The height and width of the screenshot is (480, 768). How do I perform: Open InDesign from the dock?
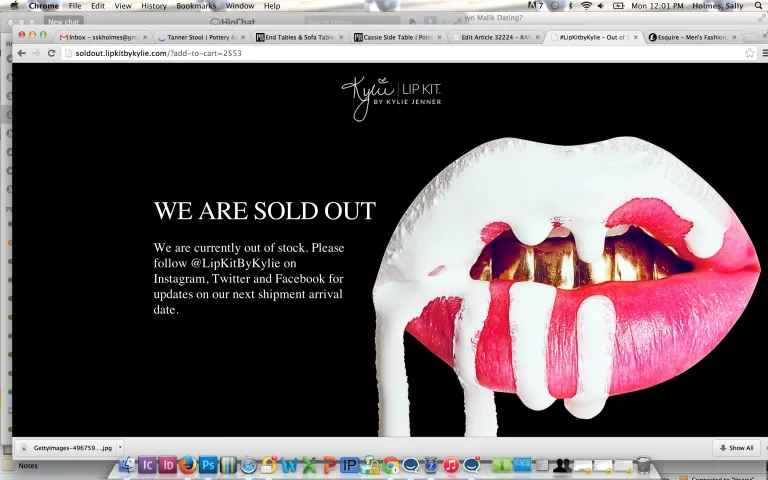click(168, 464)
